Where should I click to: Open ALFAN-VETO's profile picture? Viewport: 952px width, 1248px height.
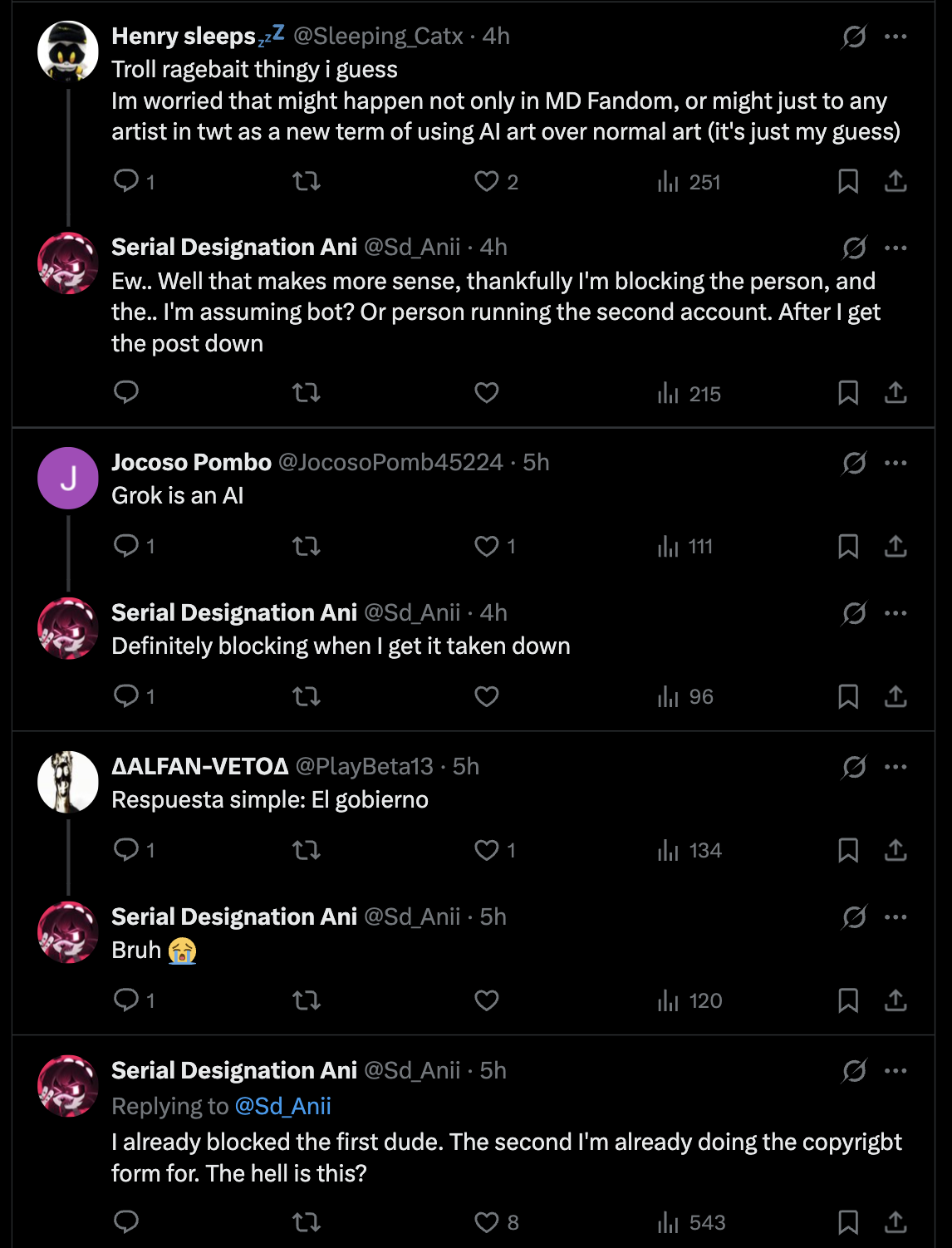[x=68, y=782]
